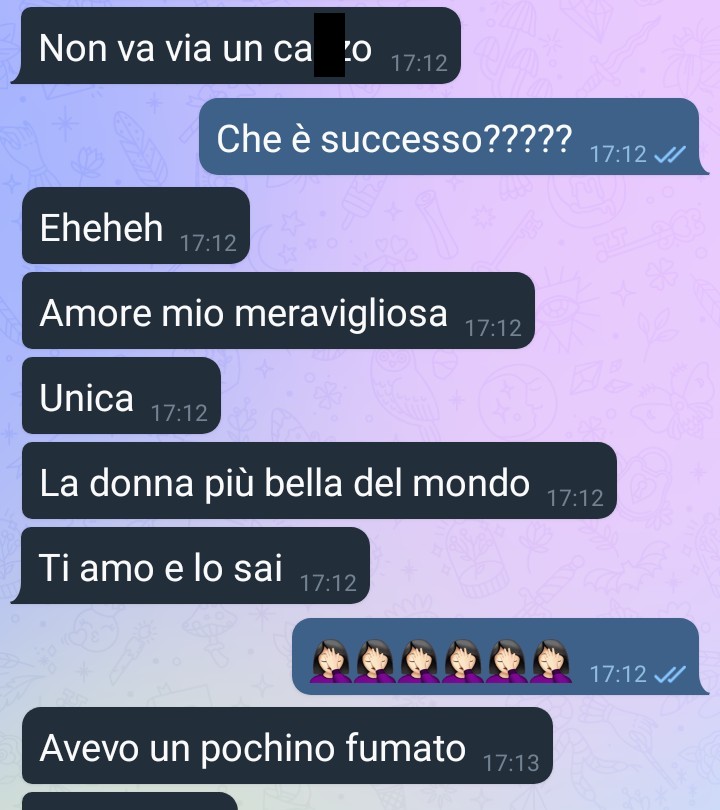Tap the 'Non va via un' message bubble
This screenshot has height=810, width=720.
point(237,45)
